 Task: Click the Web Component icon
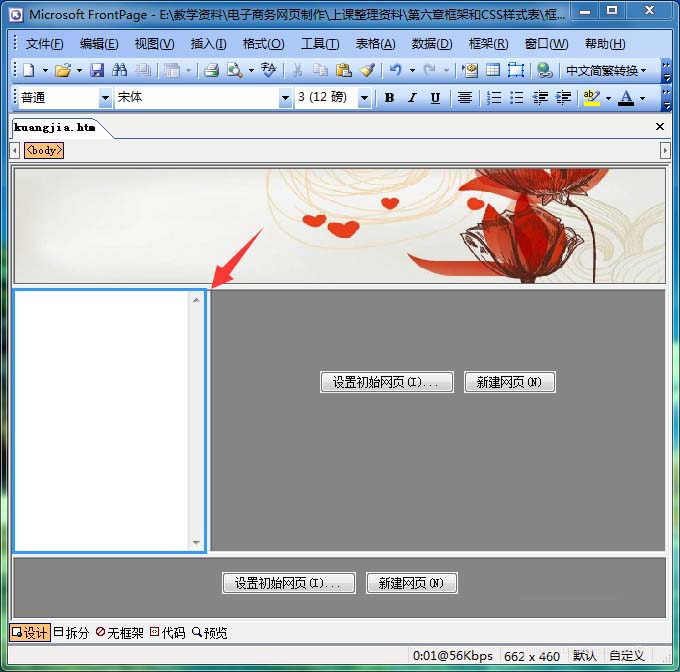[x=470, y=70]
